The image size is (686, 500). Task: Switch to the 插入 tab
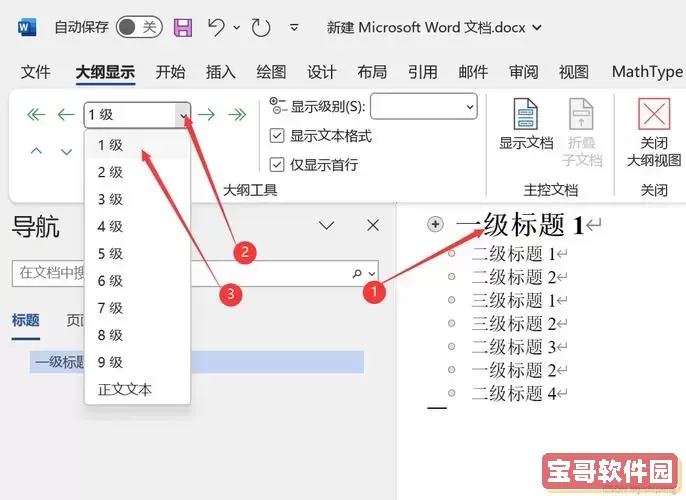pyautogui.click(x=220, y=72)
